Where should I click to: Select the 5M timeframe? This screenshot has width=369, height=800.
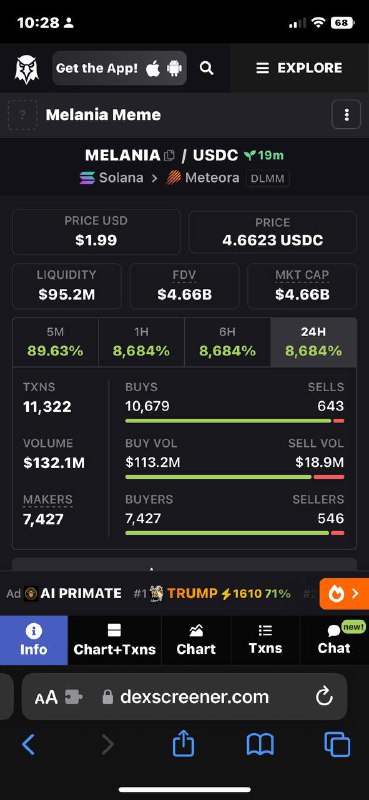(x=55, y=342)
